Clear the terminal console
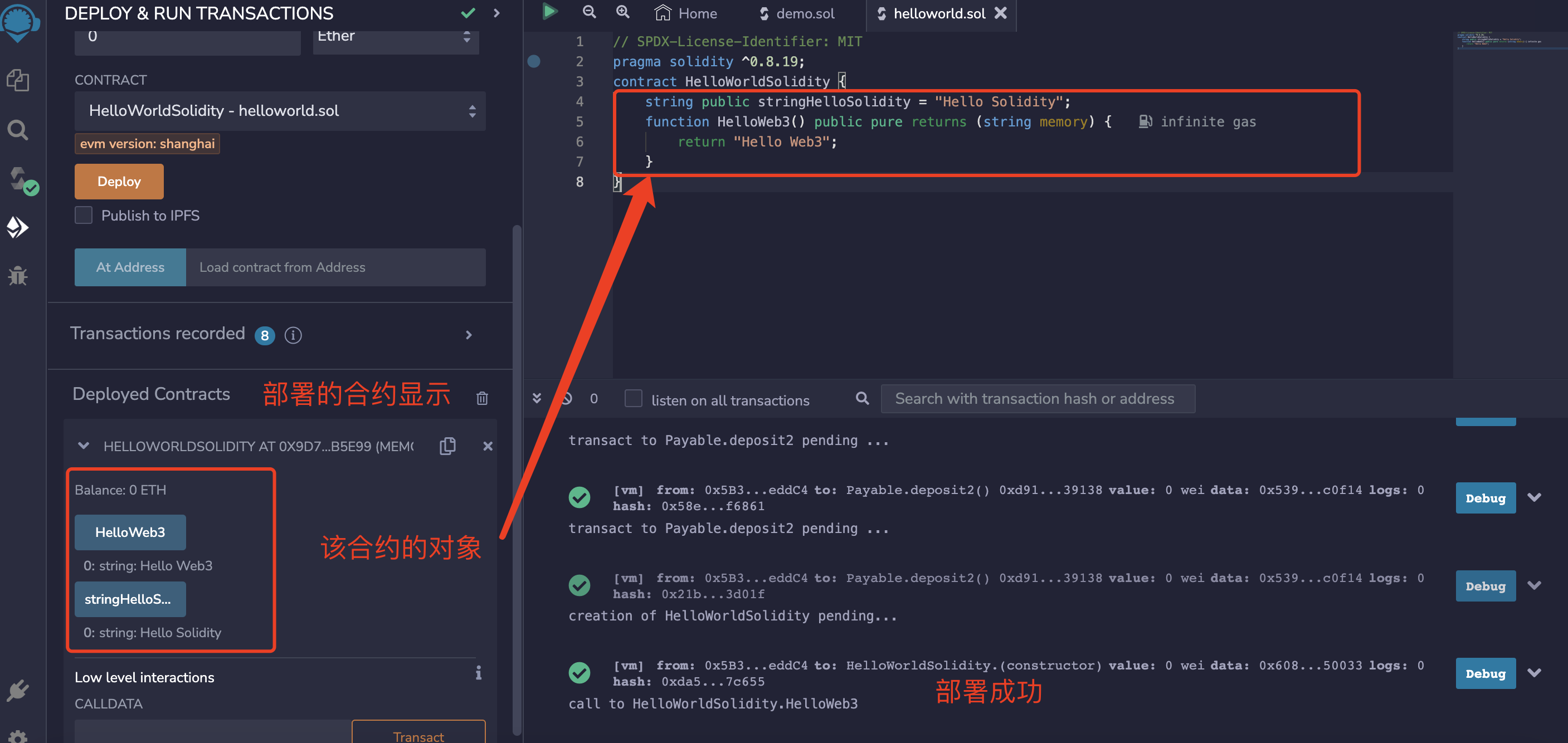 [x=566, y=399]
